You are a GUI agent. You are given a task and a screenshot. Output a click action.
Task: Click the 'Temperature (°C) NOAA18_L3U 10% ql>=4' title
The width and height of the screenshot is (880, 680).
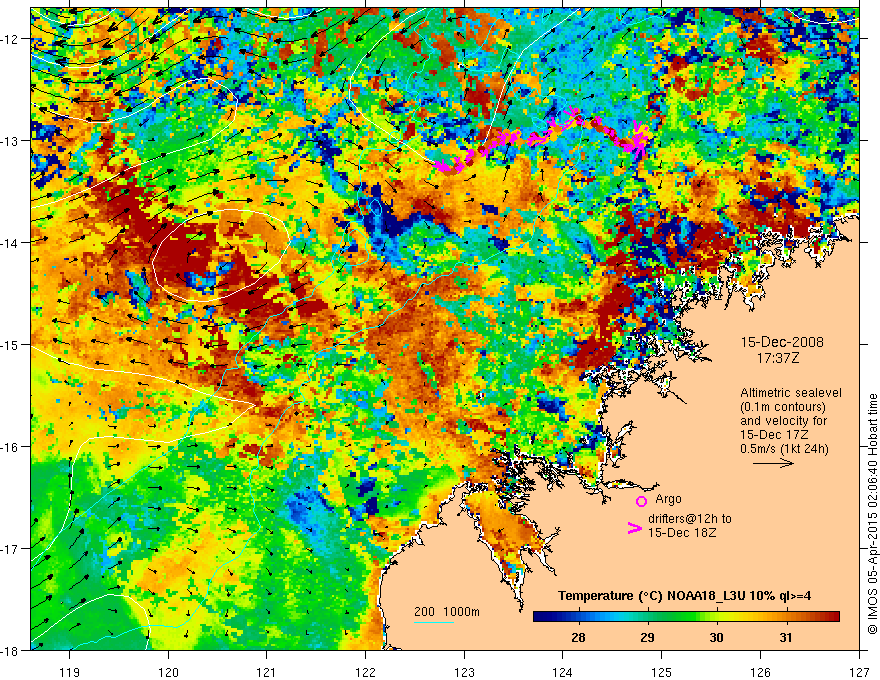tap(684, 596)
